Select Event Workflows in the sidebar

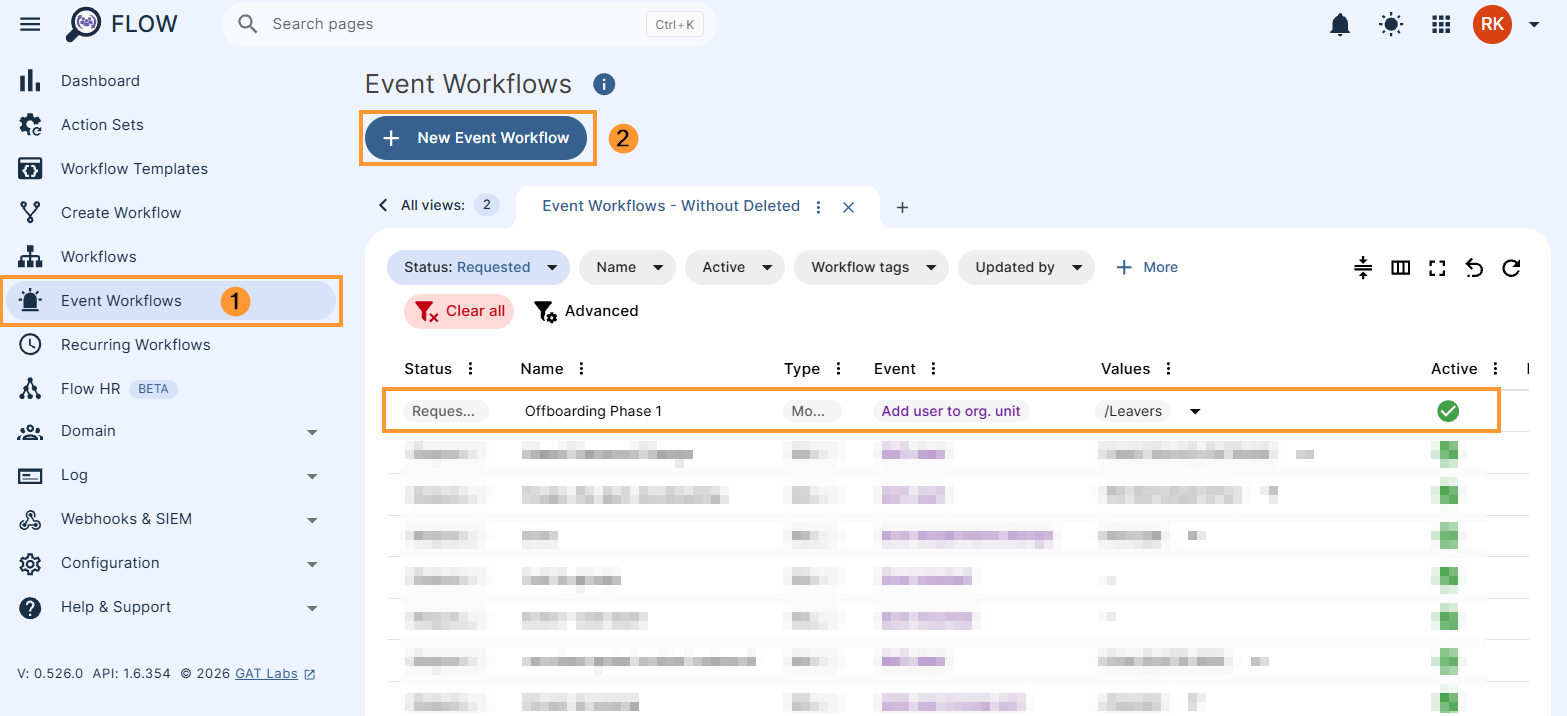click(x=171, y=301)
